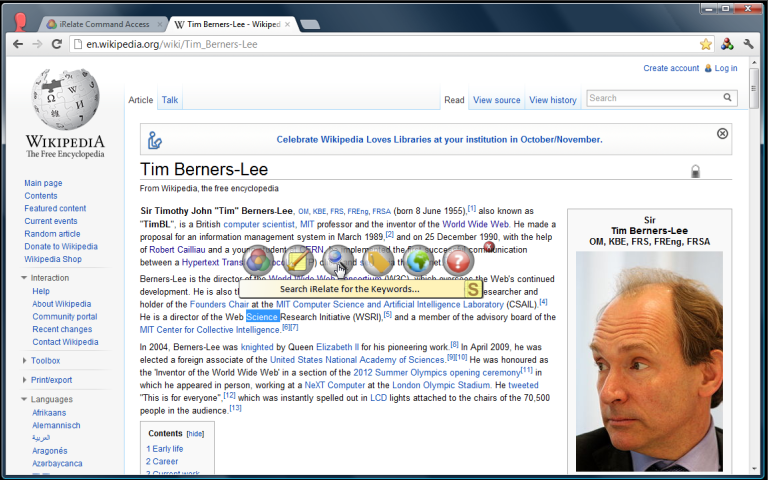Click the bookmark star in the address bar

[x=705, y=44]
